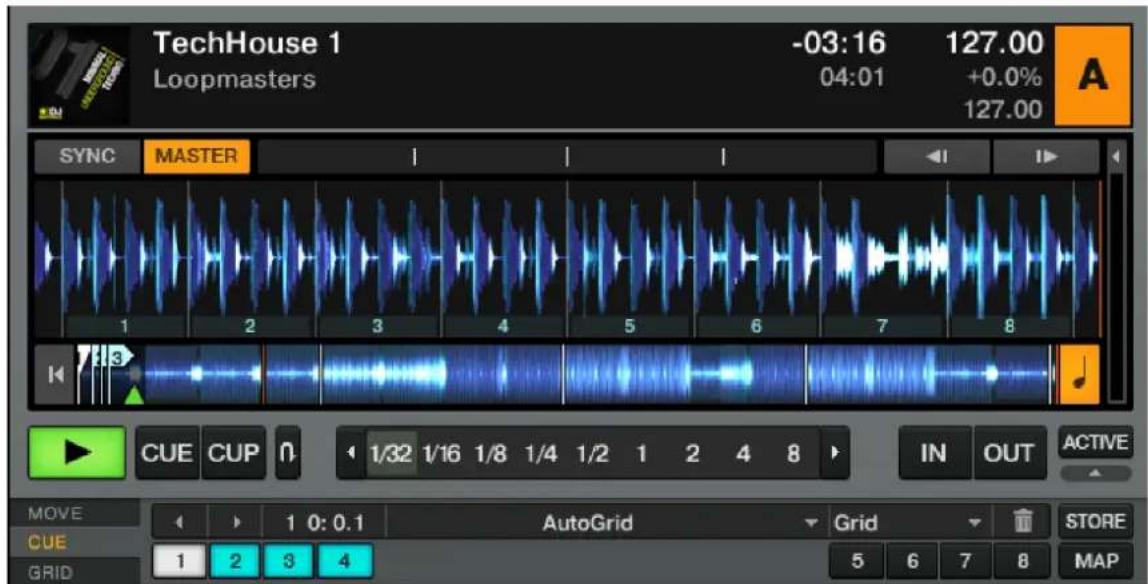This screenshot has width=1148, height=584.
Task: Nudge tempo back with the left bend arrow
Action: [x=937, y=157]
